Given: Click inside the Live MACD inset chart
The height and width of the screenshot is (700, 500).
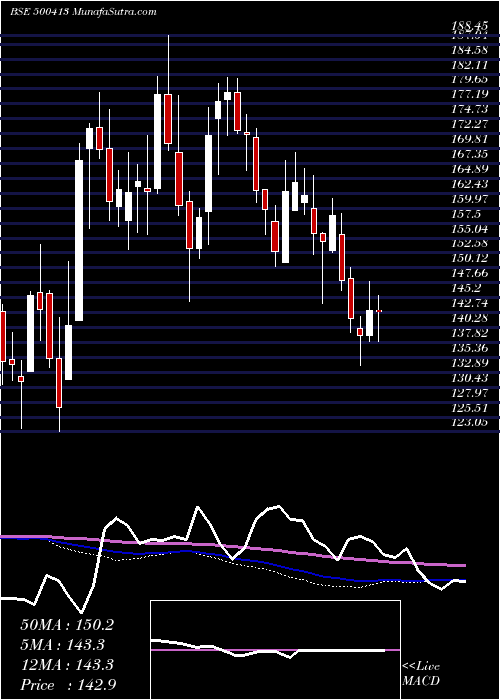Looking at the screenshot, I should [275, 650].
